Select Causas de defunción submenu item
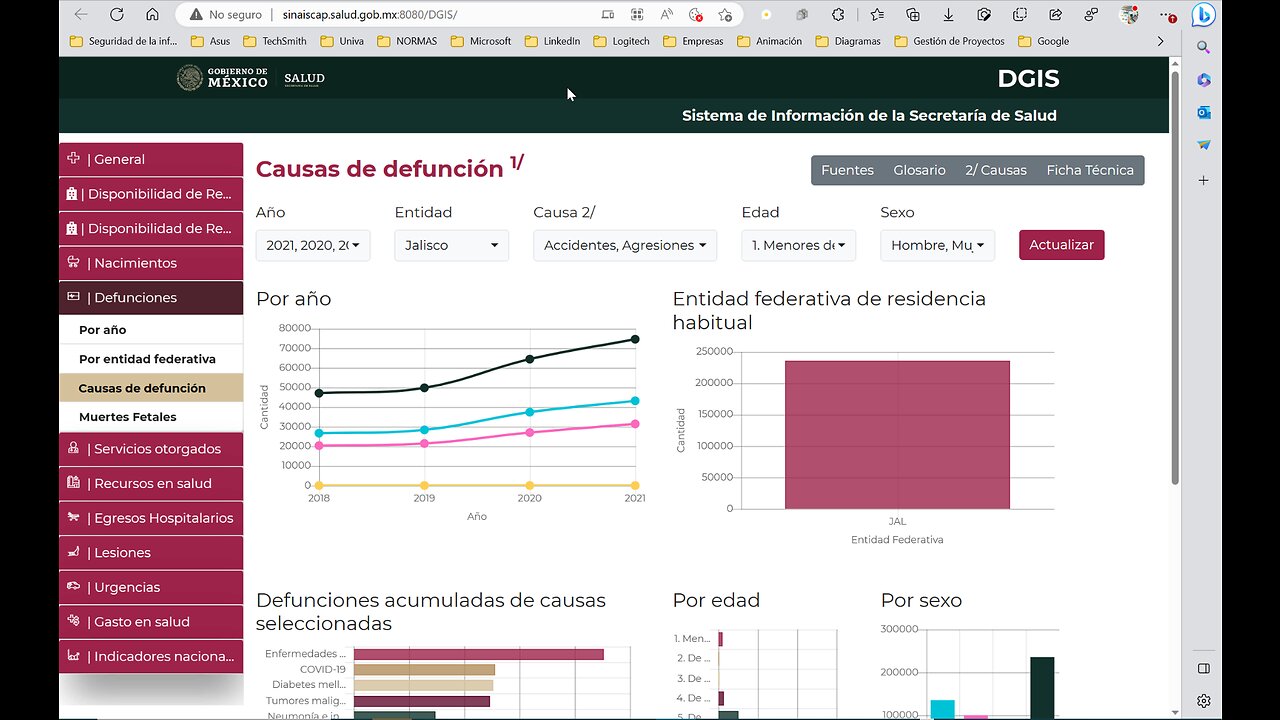The image size is (1280, 720). pyautogui.click(x=151, y=388)
